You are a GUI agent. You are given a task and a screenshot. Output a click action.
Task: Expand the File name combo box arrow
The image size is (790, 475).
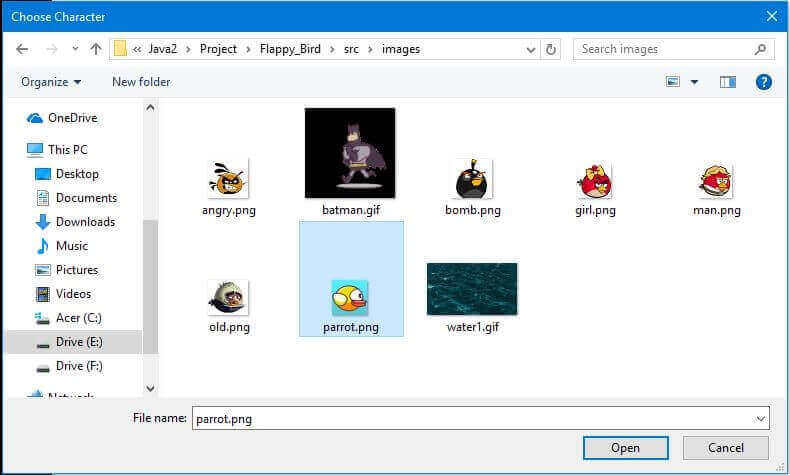(x=760, y=418)
